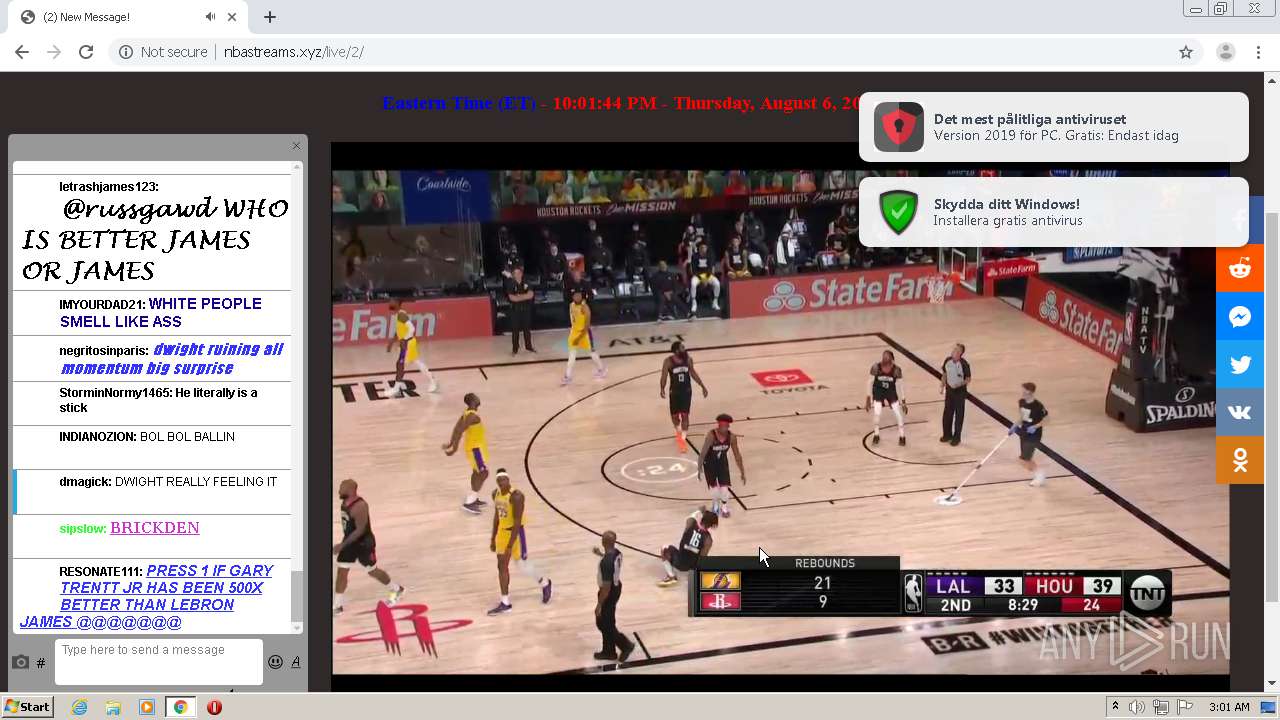1280x720 pixels.
Task: Click BRICKDEN message link
Action: coord(155,528)
